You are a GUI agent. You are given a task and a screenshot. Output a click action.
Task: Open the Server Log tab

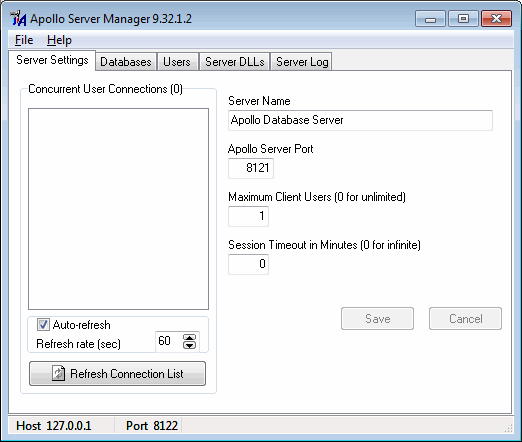pos(302,62)
